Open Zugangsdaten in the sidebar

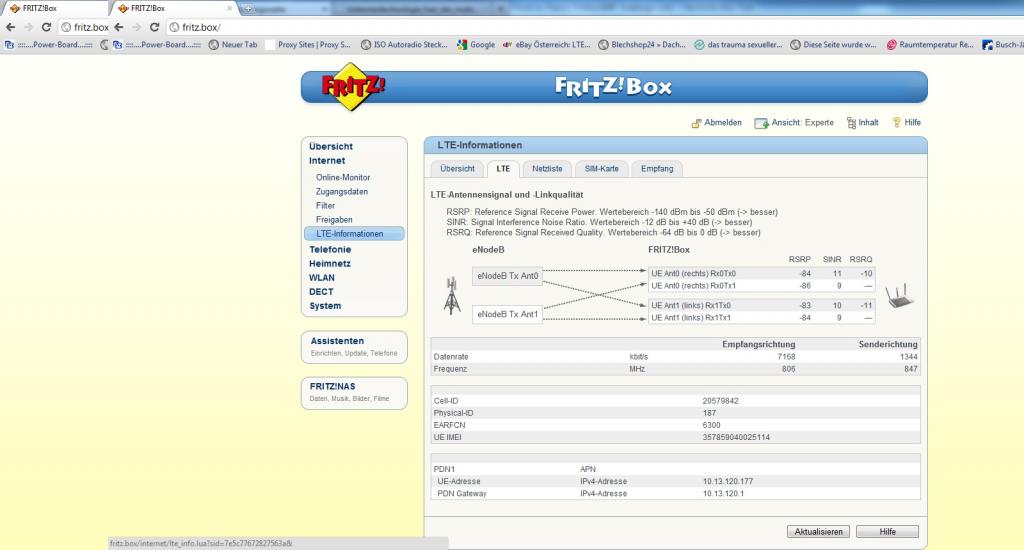coord(342,191)
